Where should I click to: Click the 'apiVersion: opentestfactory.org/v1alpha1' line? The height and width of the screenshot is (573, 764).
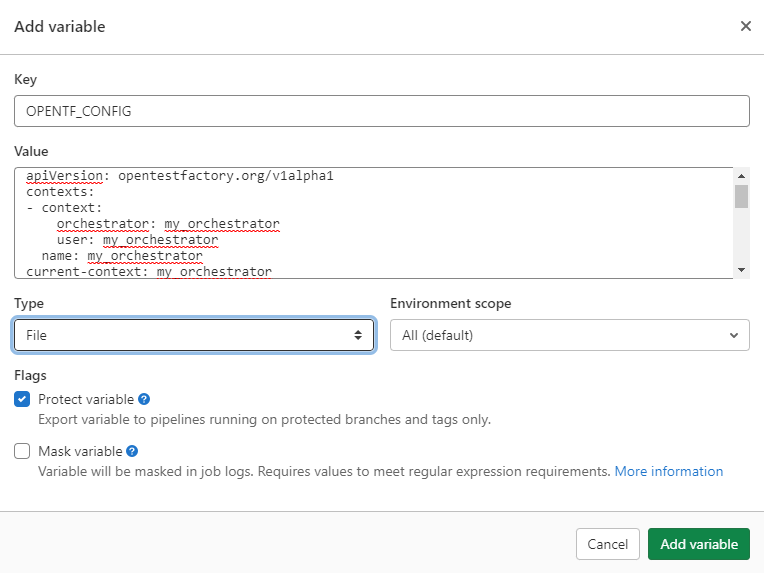pyautogui.click(x=180, y=175)
